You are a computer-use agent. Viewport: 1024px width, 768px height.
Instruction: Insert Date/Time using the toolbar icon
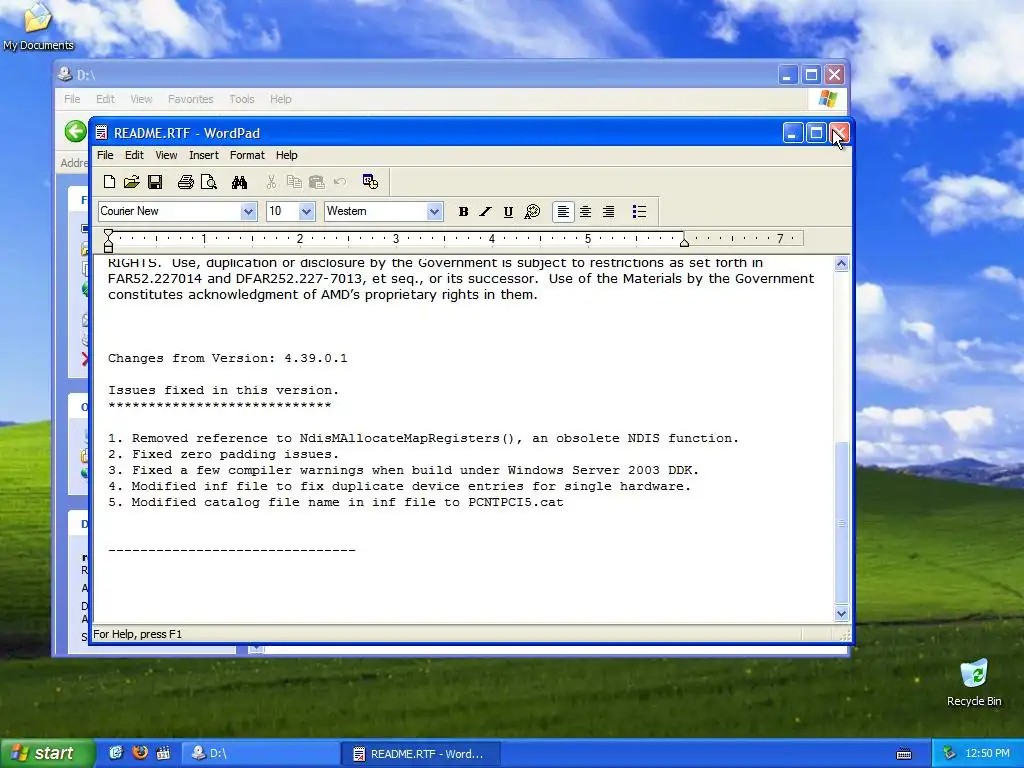[370, 182]
